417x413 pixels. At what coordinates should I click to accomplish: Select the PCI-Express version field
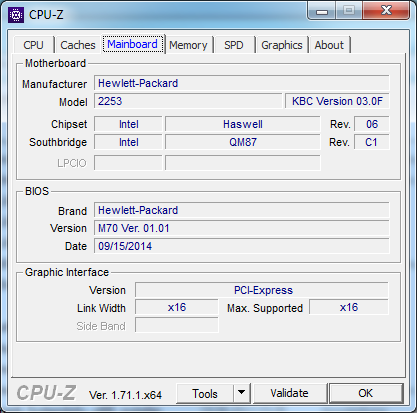[262, 290]
